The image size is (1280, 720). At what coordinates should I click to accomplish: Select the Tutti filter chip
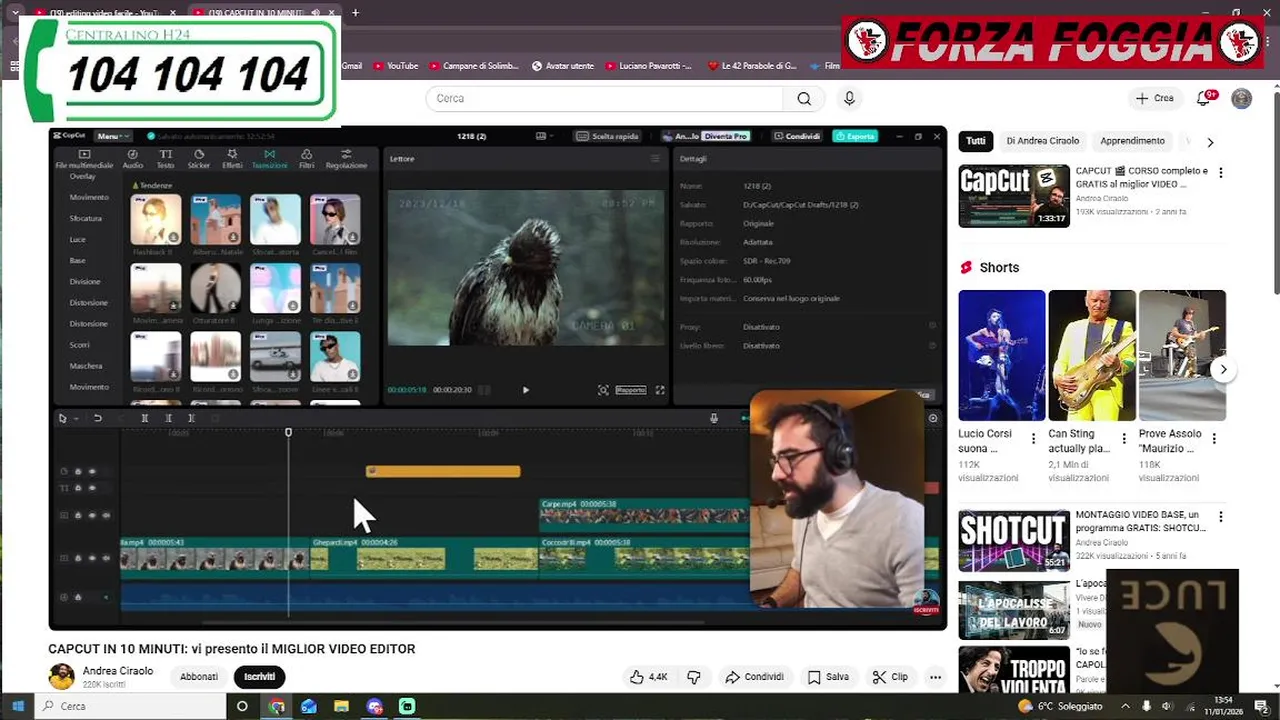[x=976, y=141]
